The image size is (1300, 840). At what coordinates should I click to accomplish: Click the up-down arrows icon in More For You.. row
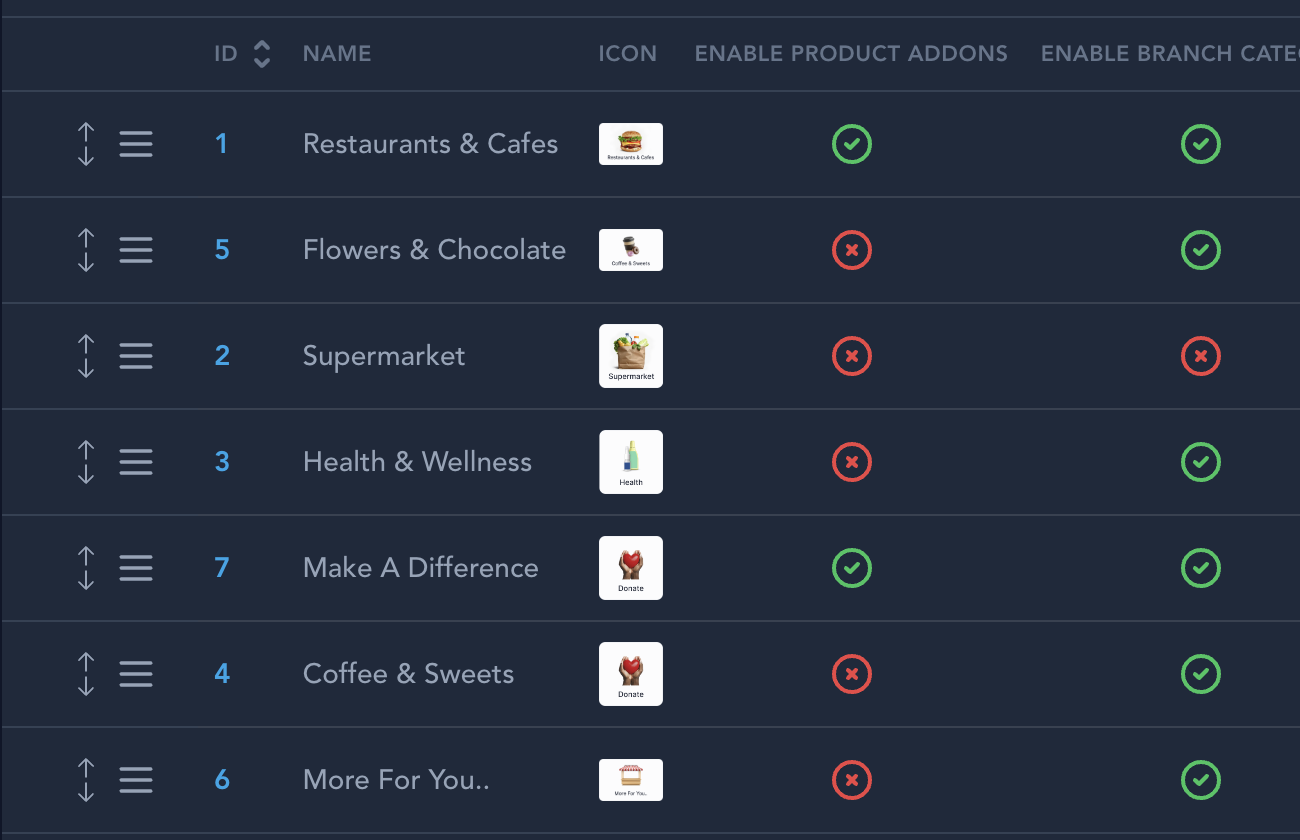pyautogui.click(x=86, y=780)
